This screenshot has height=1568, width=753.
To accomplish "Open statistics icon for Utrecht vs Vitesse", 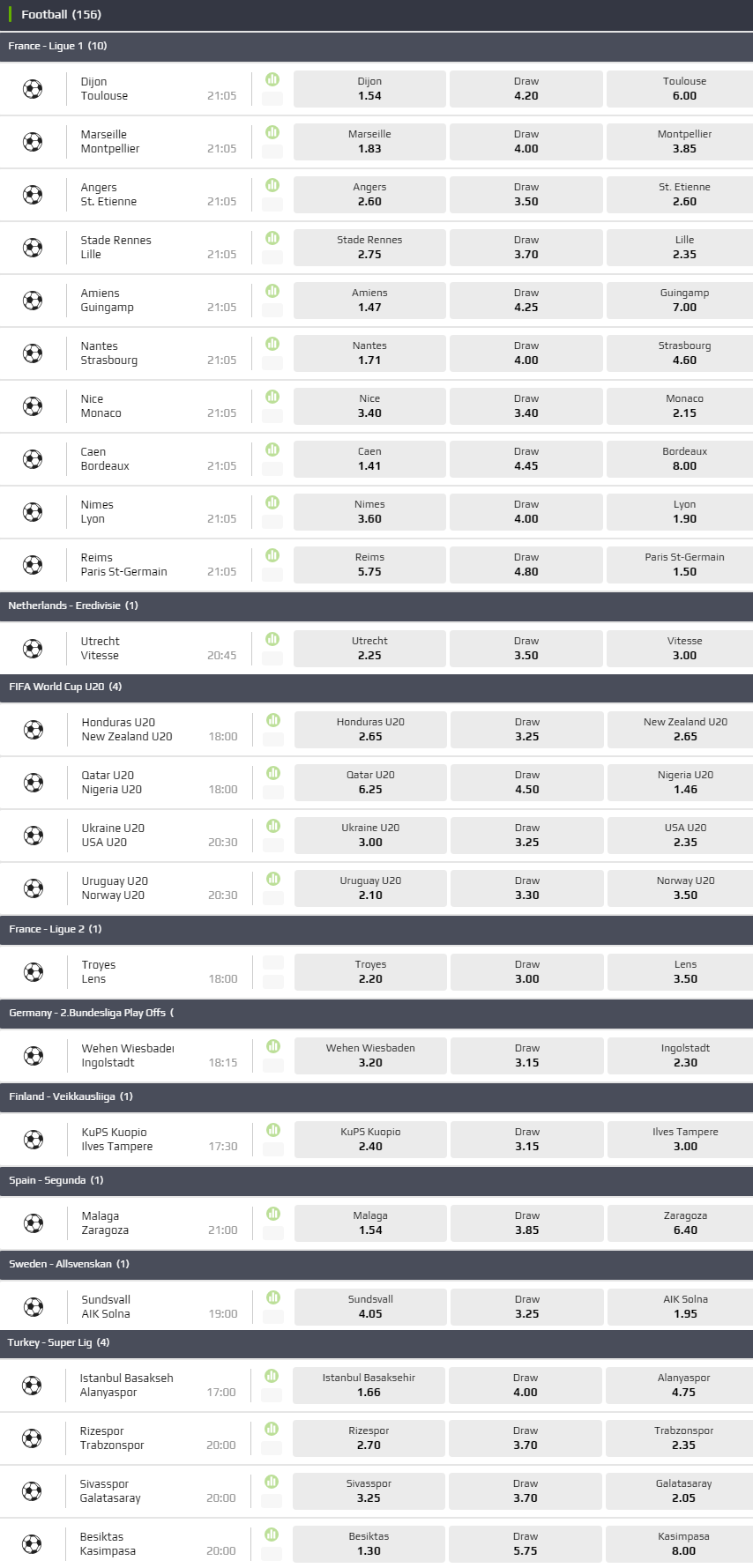I will tap(272, 639).
